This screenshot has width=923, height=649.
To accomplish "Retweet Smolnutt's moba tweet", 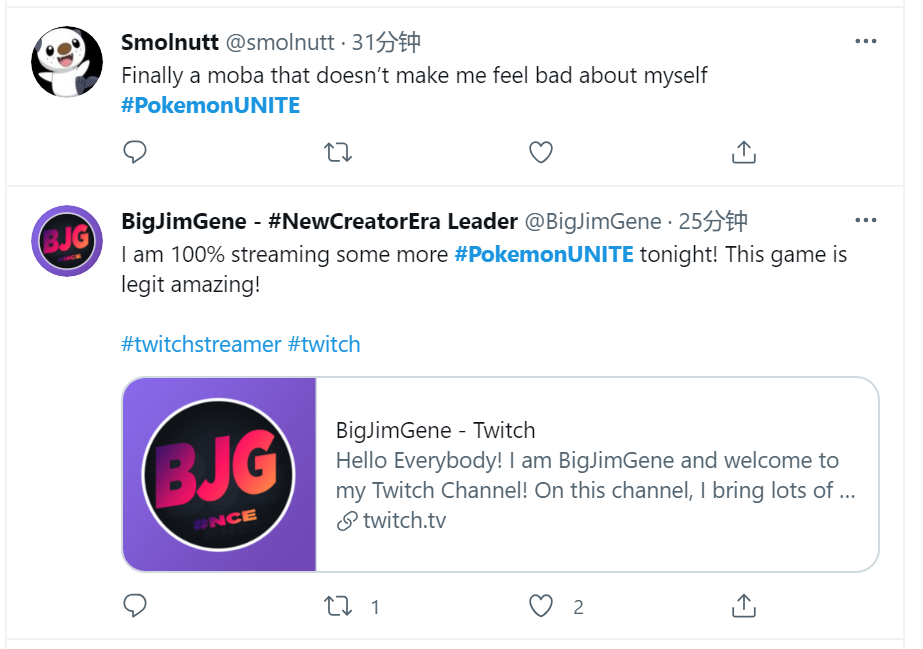I will pyautogui.click(x=338, y=152).
